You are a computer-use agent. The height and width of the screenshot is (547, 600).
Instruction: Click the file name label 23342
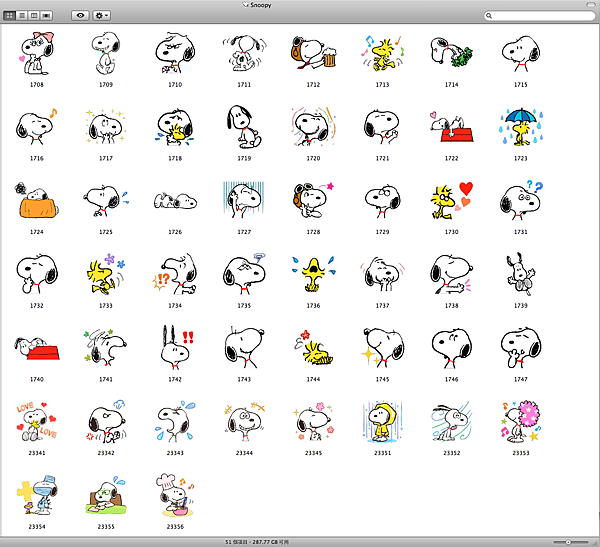(106, 453)
